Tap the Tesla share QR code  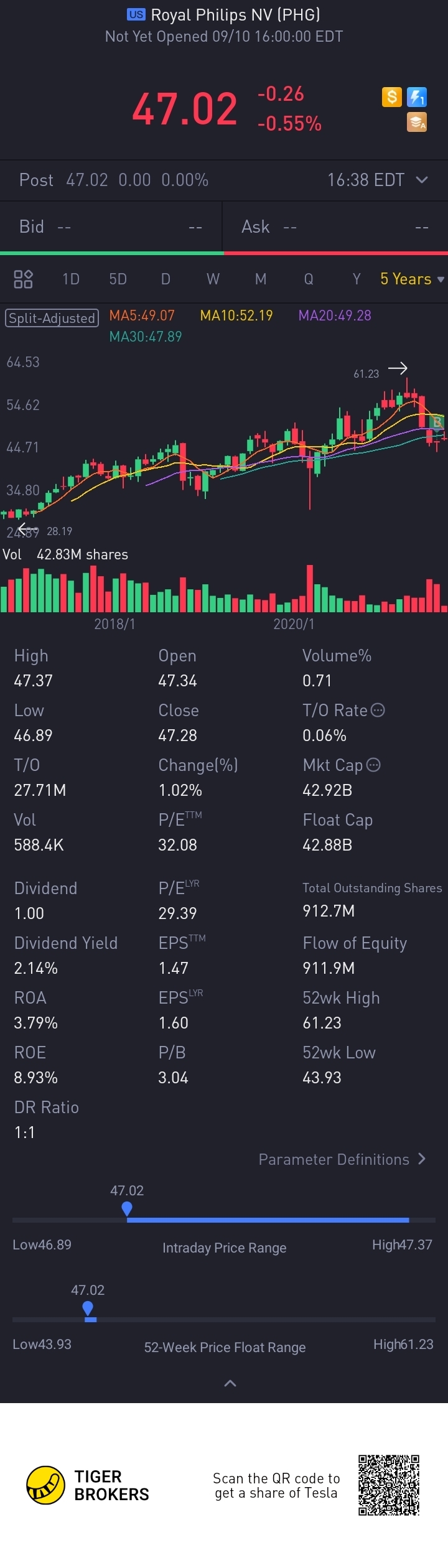pos(389,1485)
